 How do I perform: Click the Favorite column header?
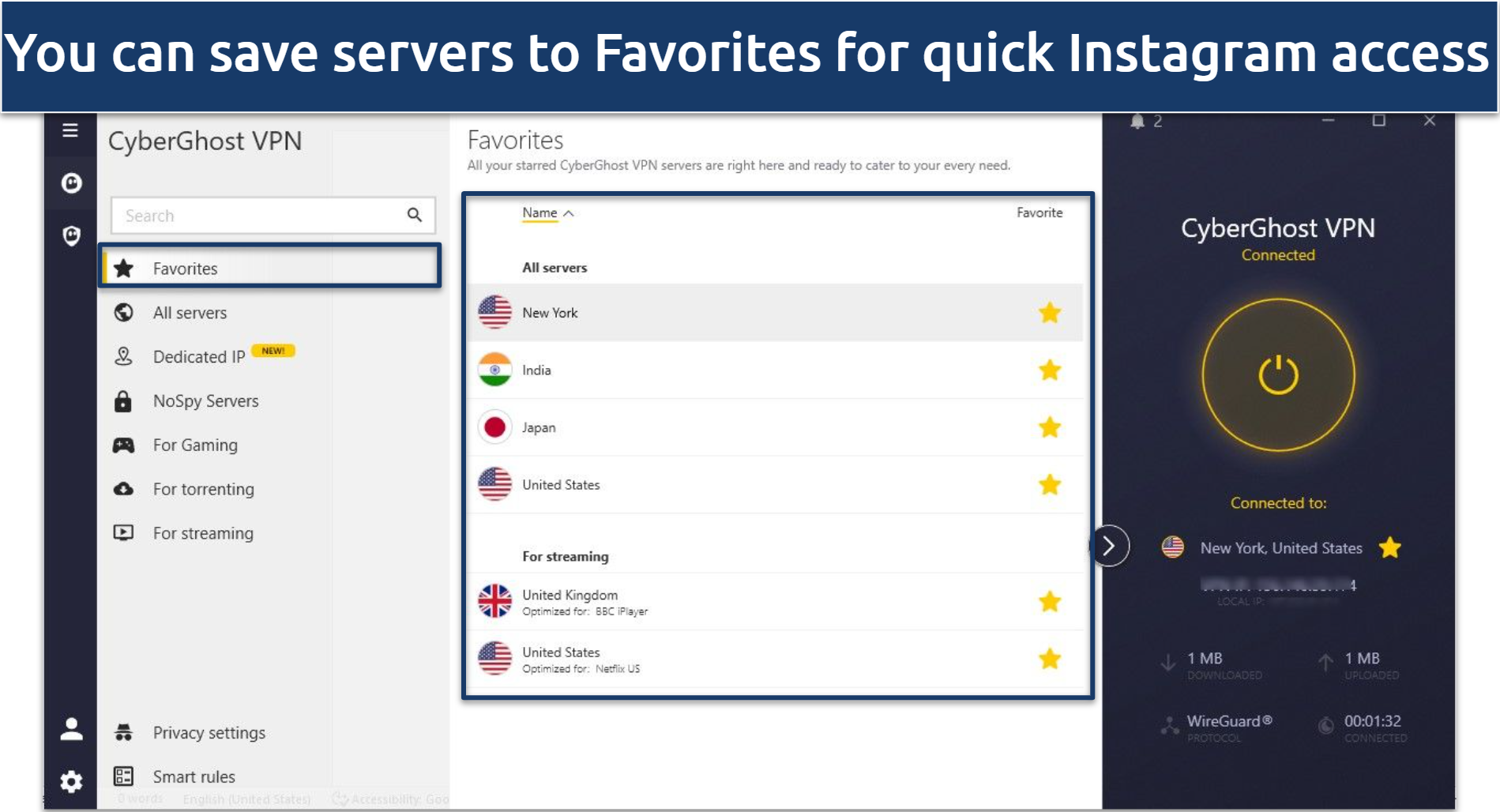pos(1039,212)
